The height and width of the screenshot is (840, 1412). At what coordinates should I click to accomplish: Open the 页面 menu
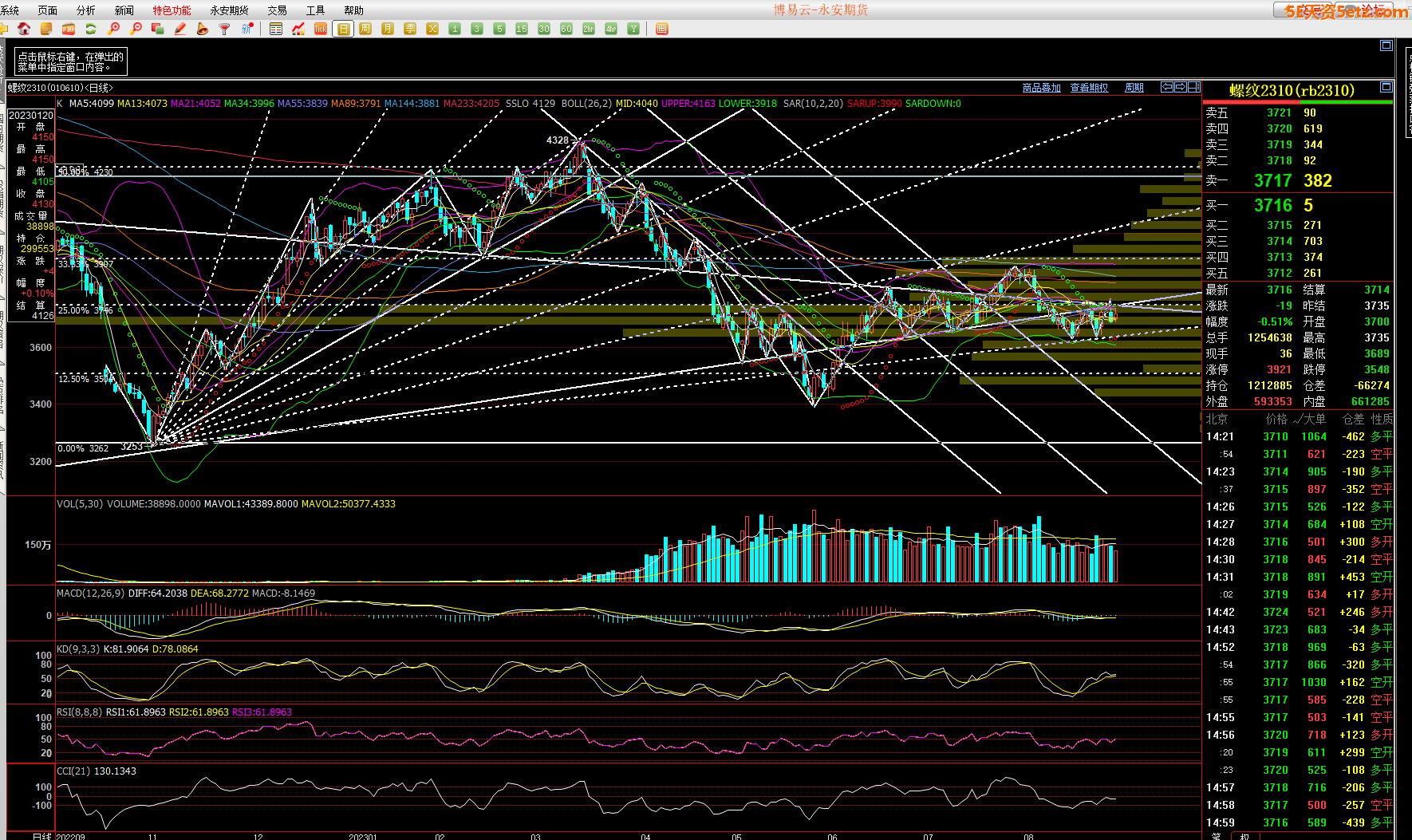48,10
